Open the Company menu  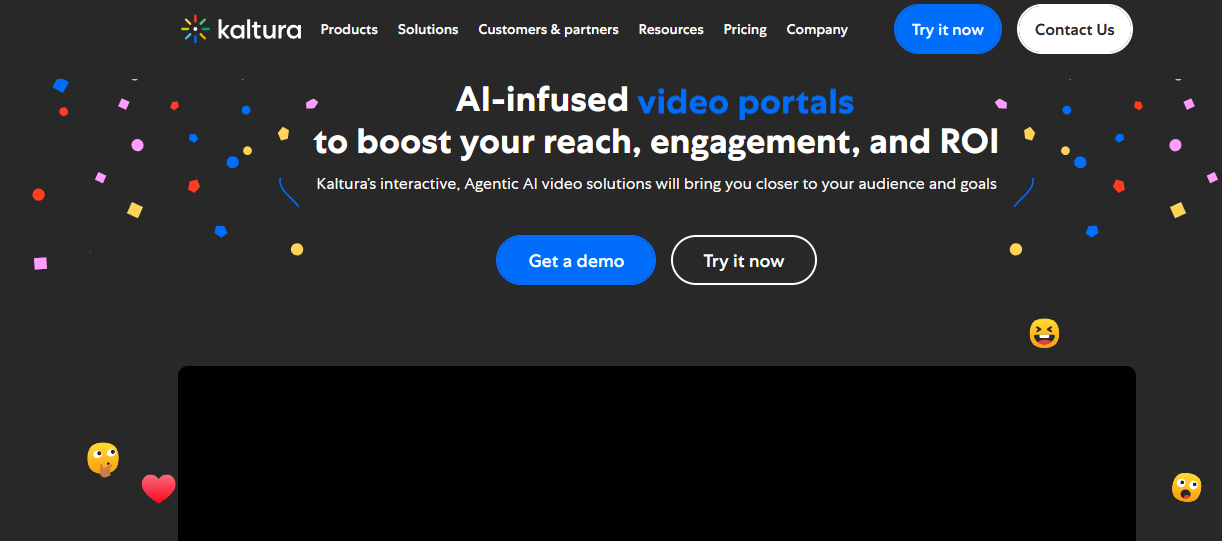pos(817,30)
